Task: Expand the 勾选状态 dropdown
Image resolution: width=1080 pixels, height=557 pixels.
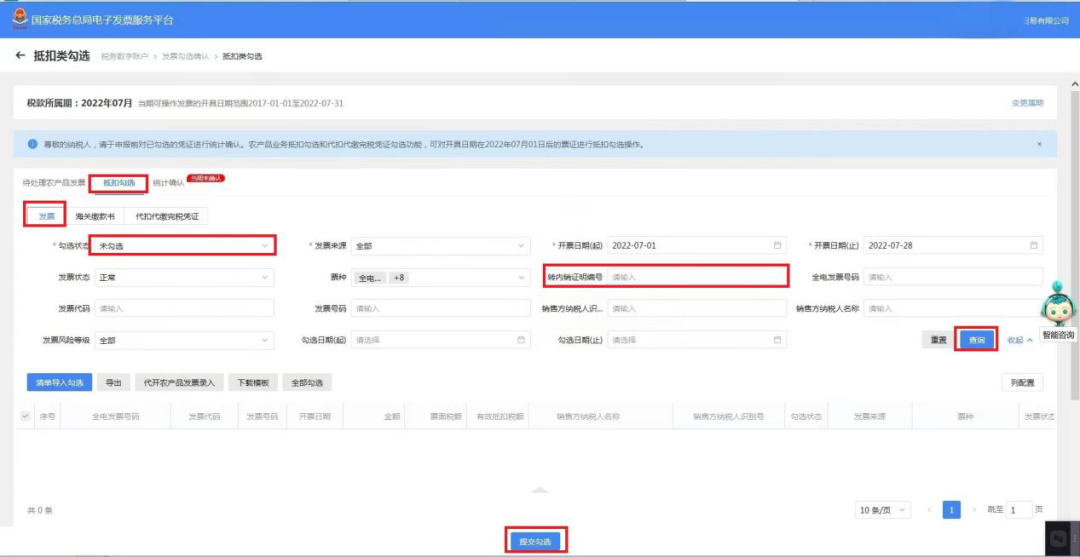Action: point(185,245)
